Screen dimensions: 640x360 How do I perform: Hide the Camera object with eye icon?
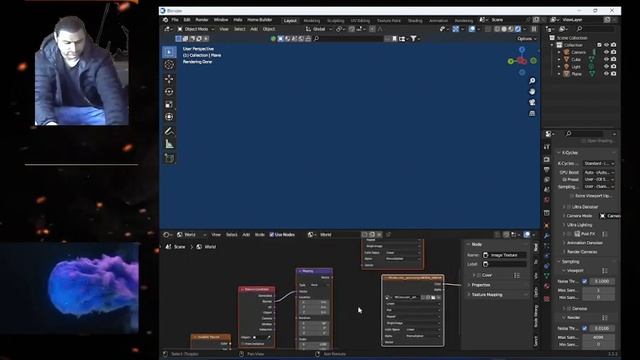click(x=607, y=52)
